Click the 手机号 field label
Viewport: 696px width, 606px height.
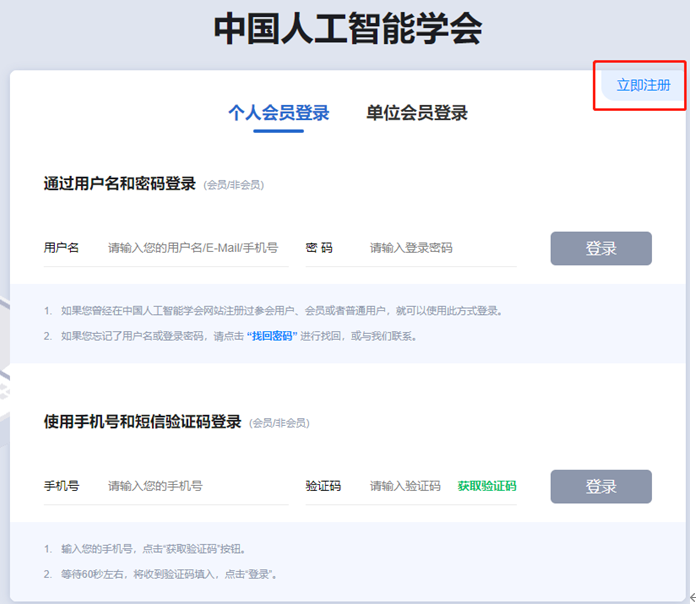coord(61,486)
